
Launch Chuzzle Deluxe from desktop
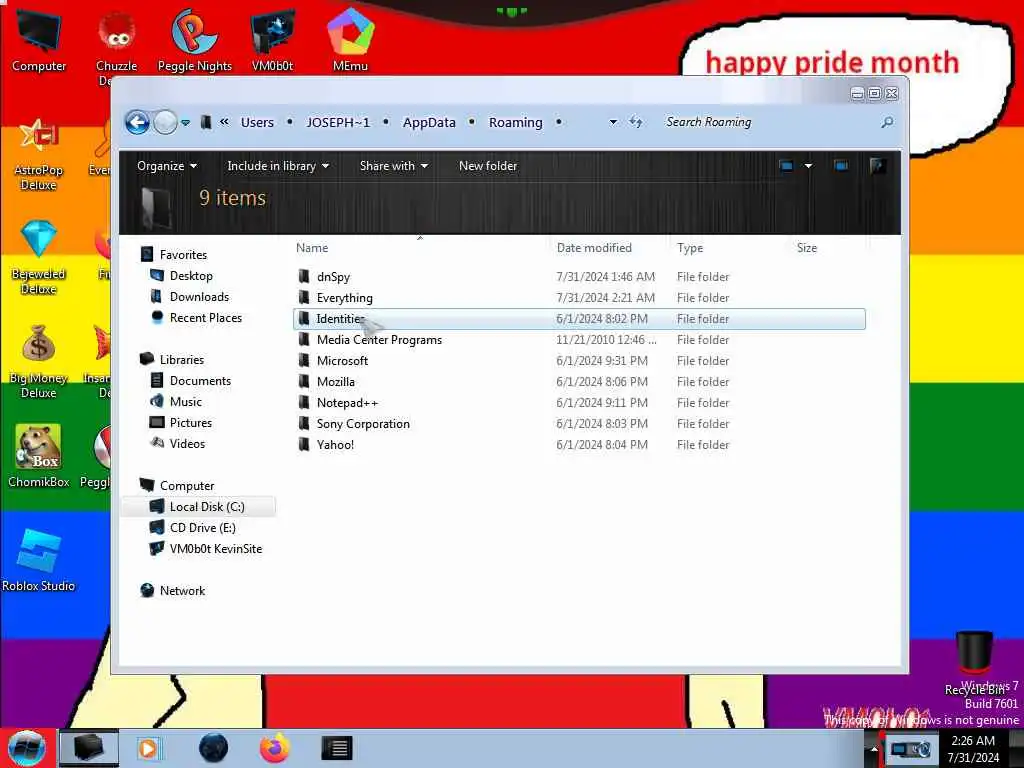[x=116, y=46]
